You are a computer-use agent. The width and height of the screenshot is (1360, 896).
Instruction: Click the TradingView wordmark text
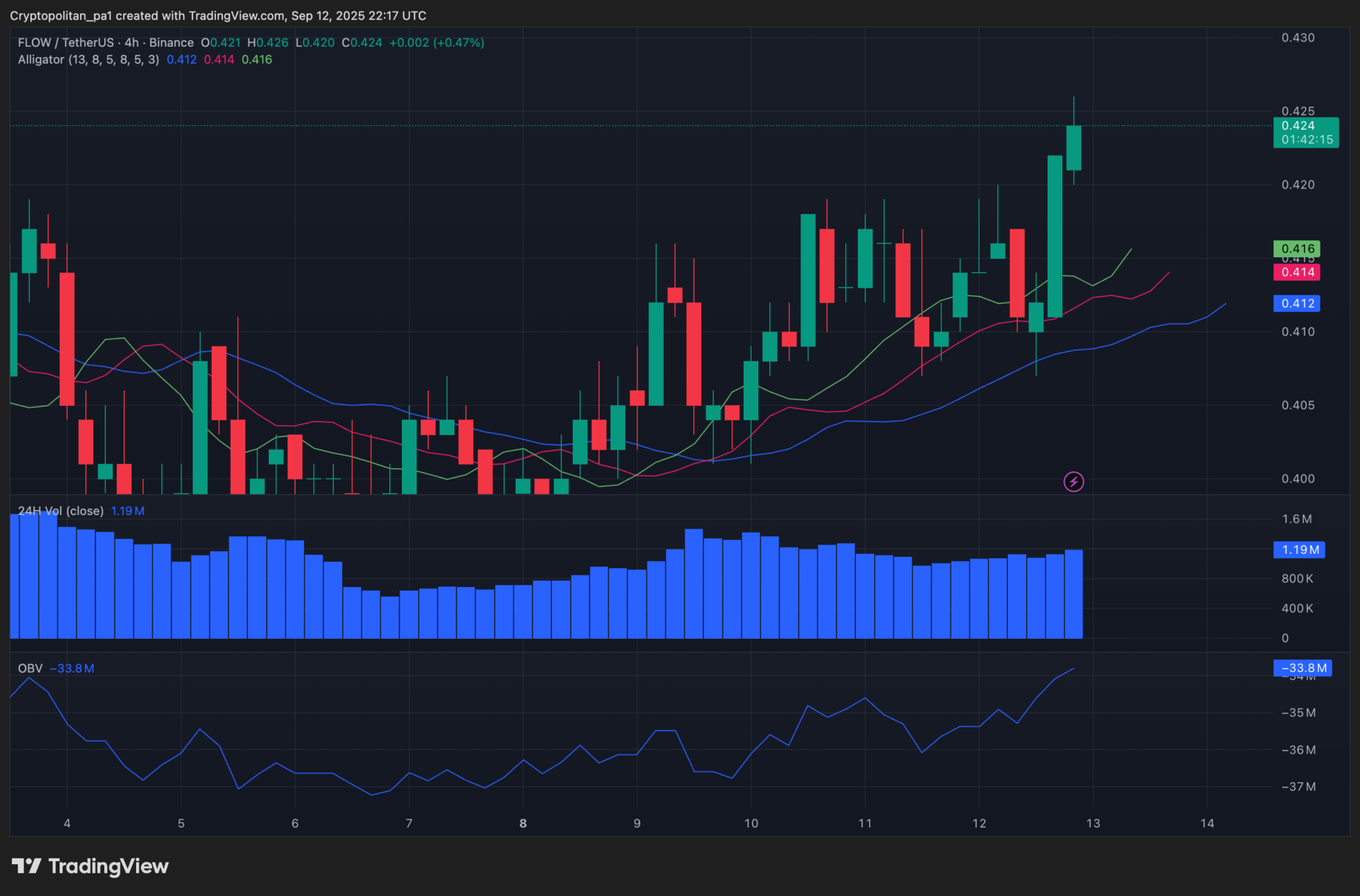coord(108,866)
